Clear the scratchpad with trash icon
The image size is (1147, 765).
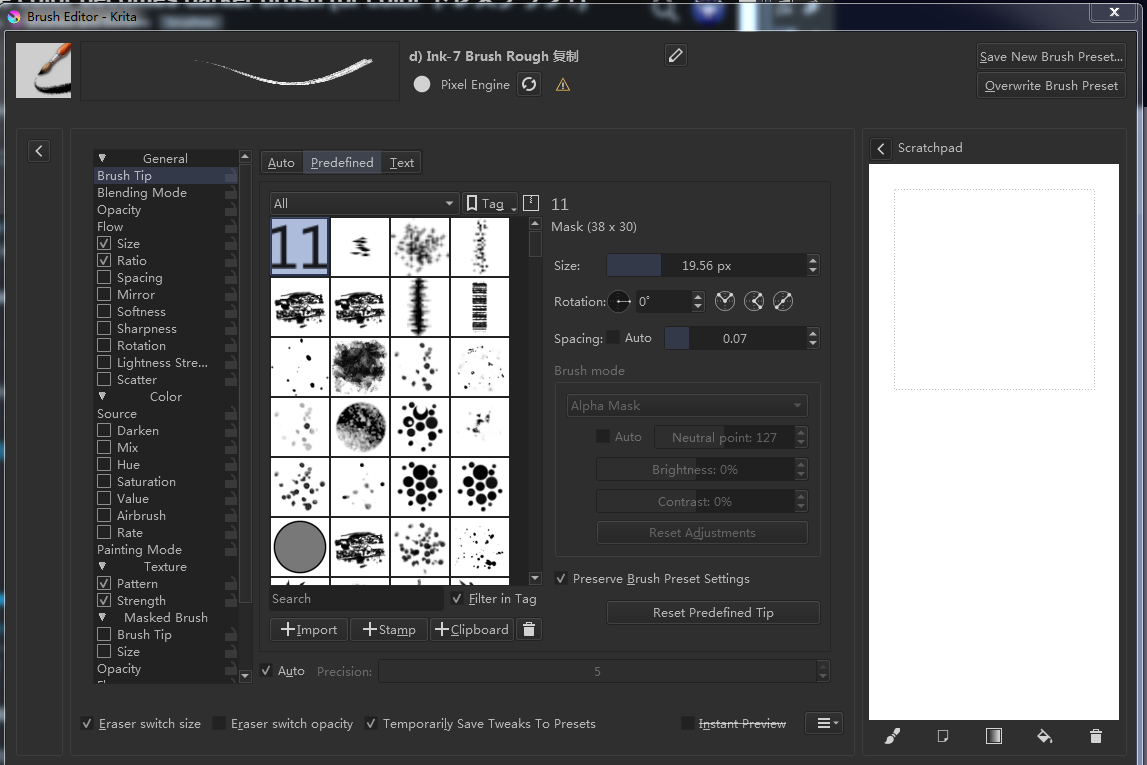1095,736
